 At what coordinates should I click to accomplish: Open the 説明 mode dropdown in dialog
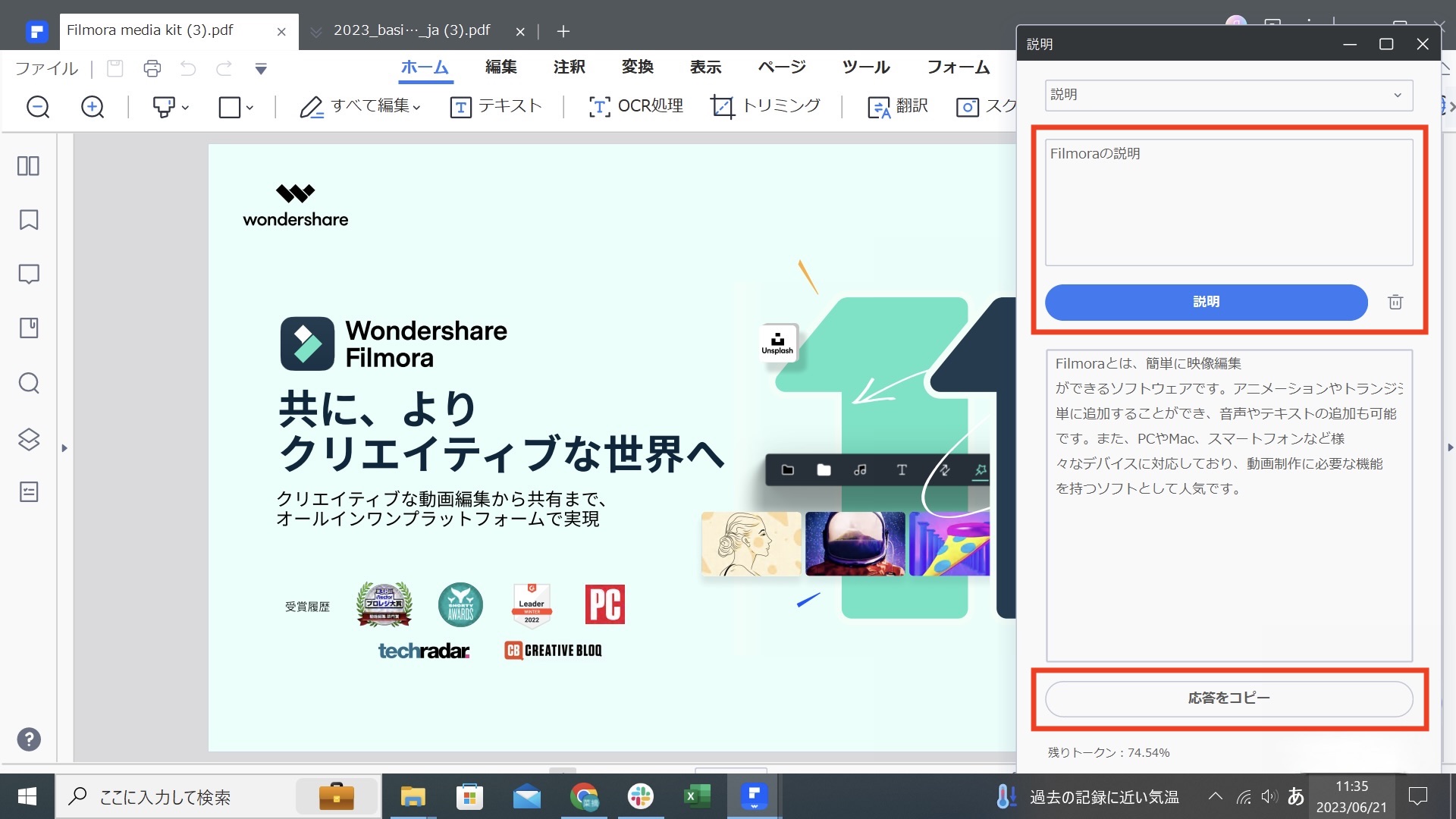(x=1228, y=95)
